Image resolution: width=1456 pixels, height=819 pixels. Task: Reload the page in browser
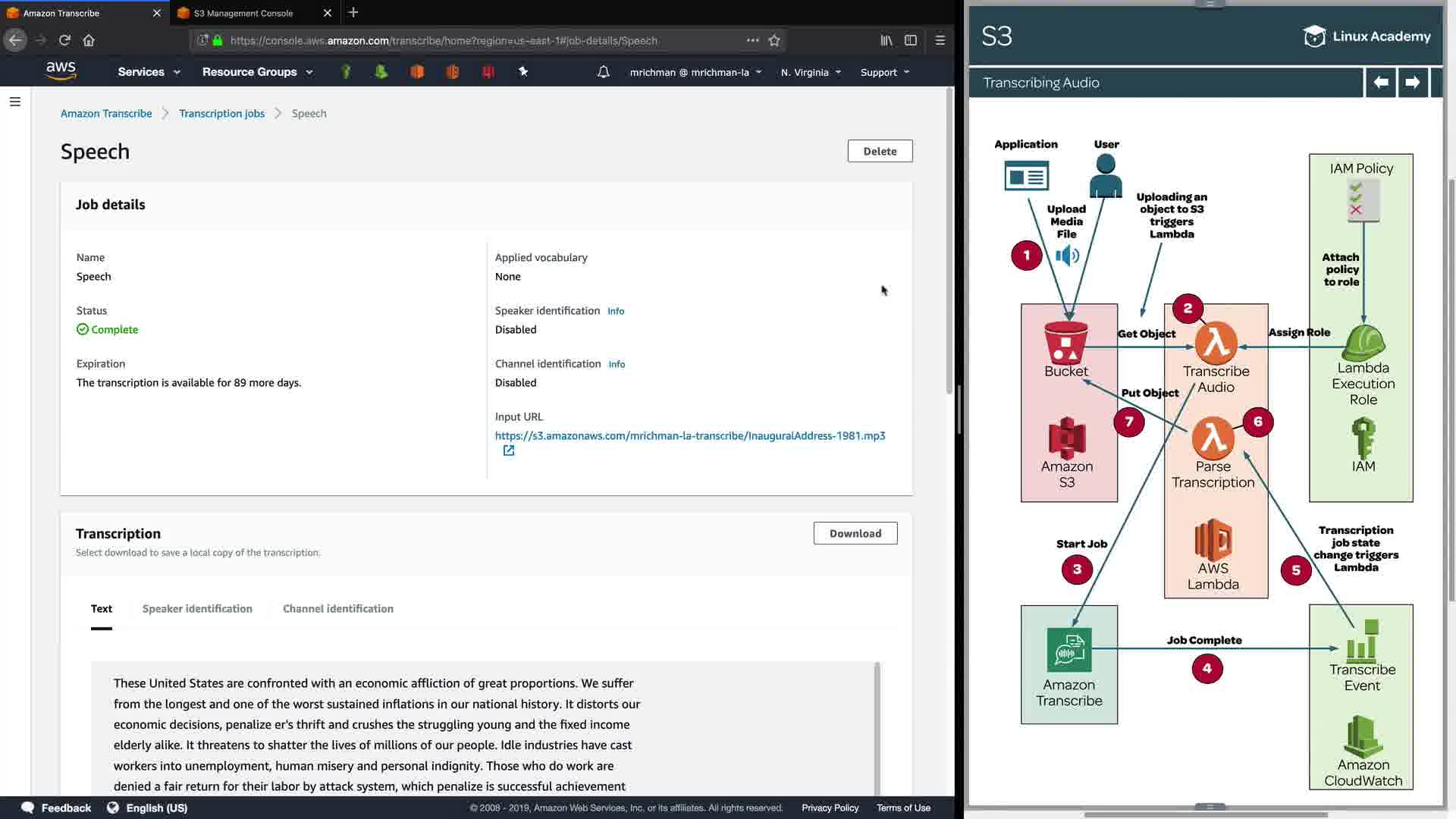tap(64, 40)
